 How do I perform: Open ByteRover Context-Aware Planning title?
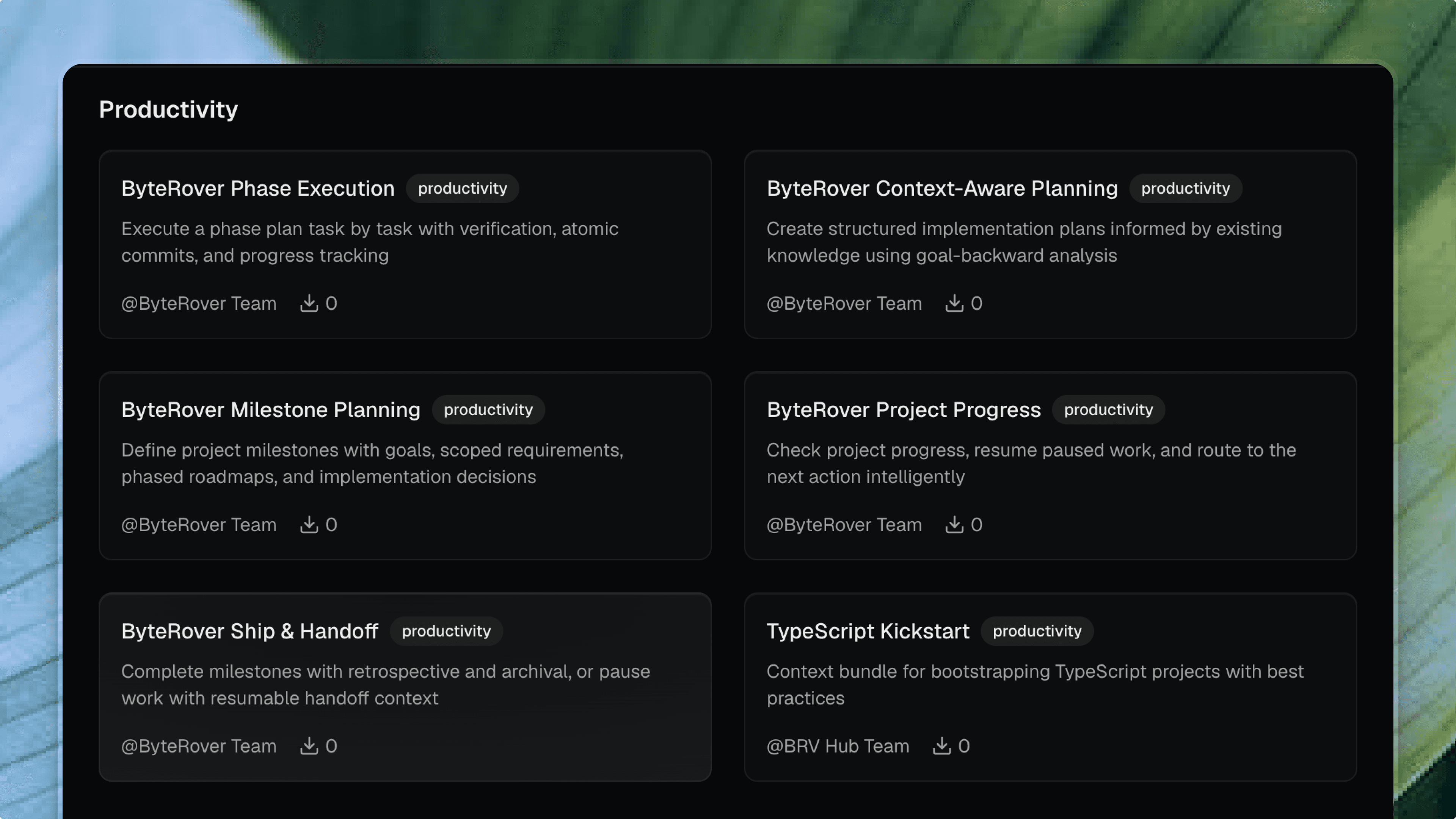(x=941, y=188)
